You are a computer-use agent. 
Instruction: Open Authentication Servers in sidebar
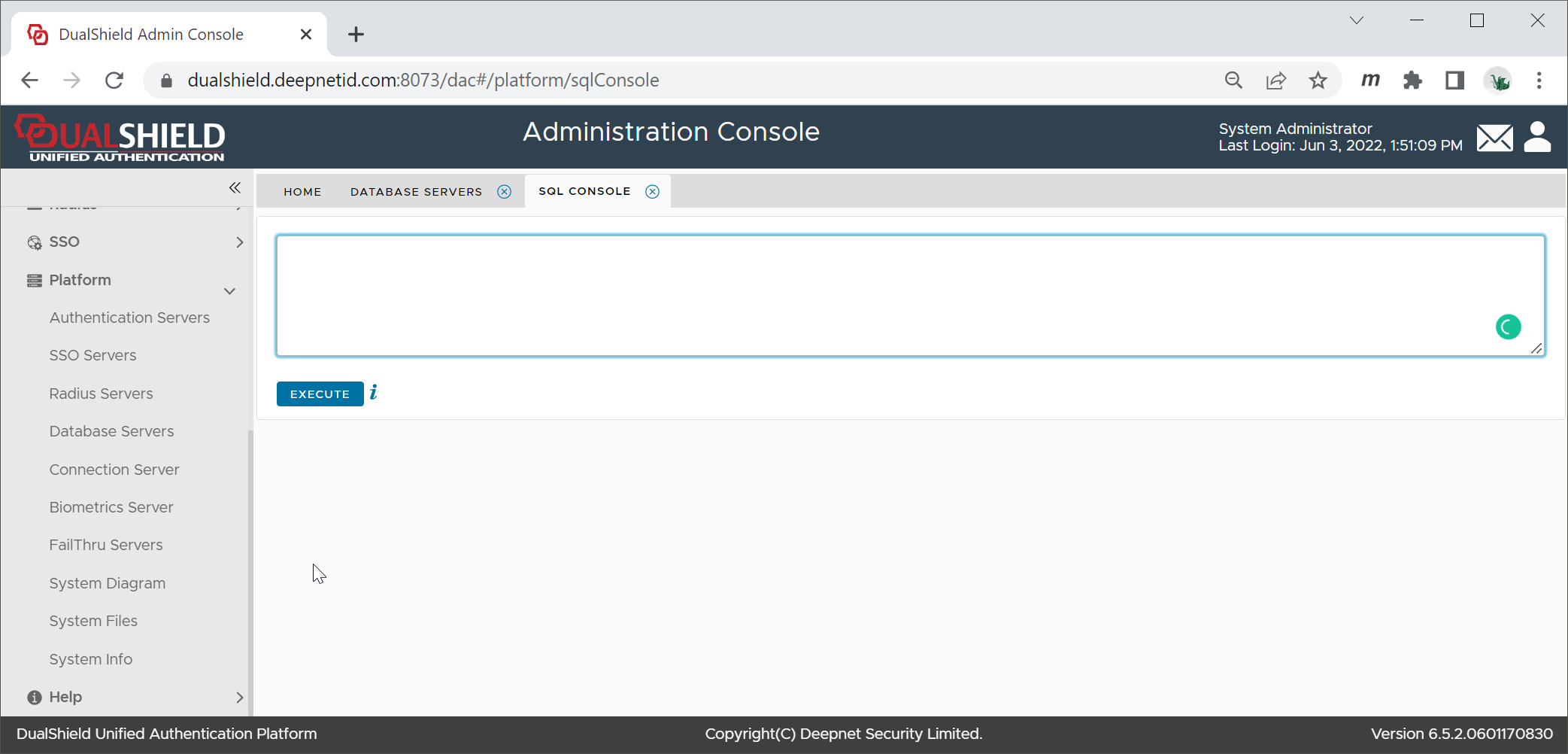coord(129,318)
